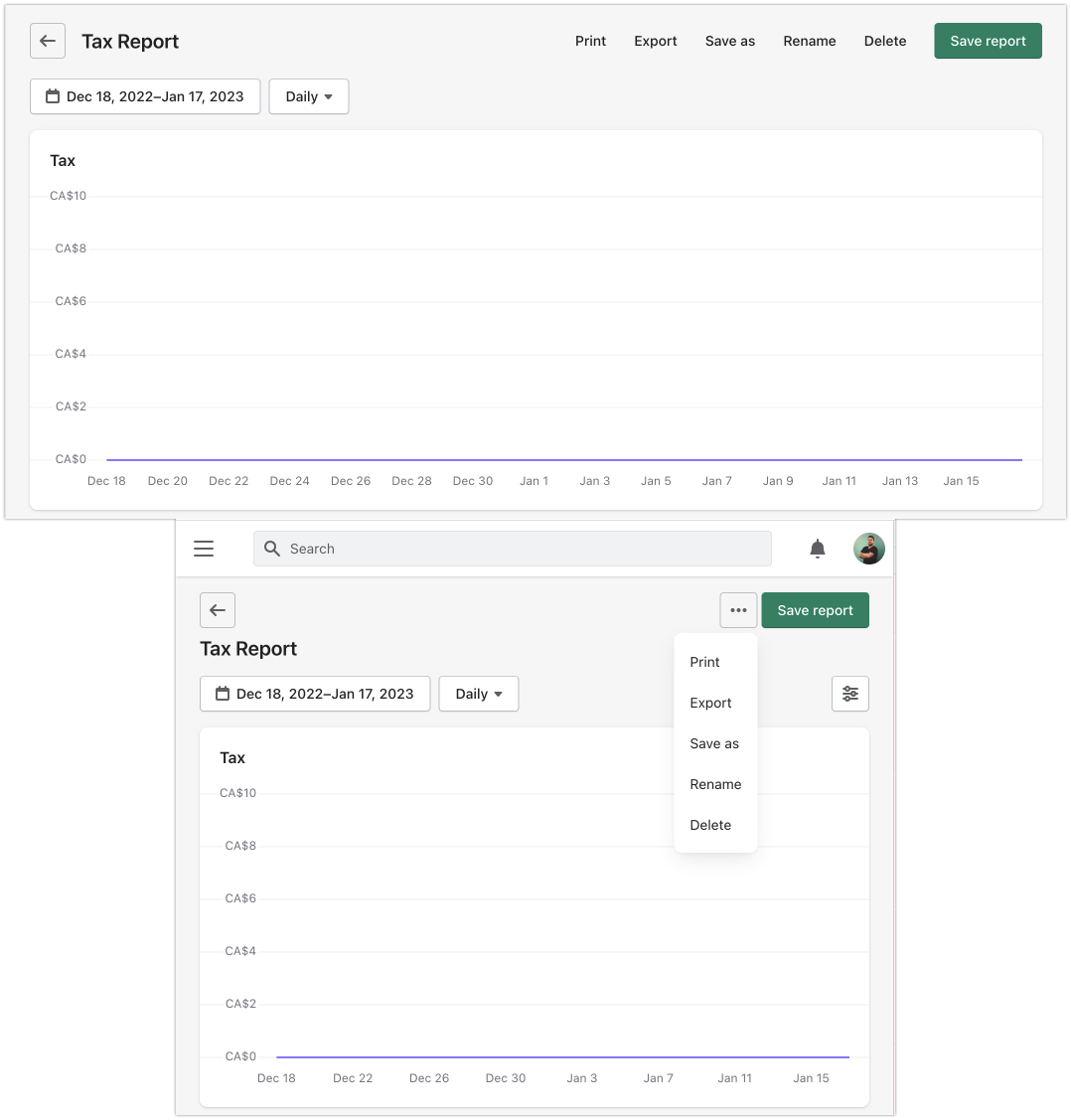Click the notifications bell icon
Viewport: 1071px width, 1120px height.
click(818, 549)
